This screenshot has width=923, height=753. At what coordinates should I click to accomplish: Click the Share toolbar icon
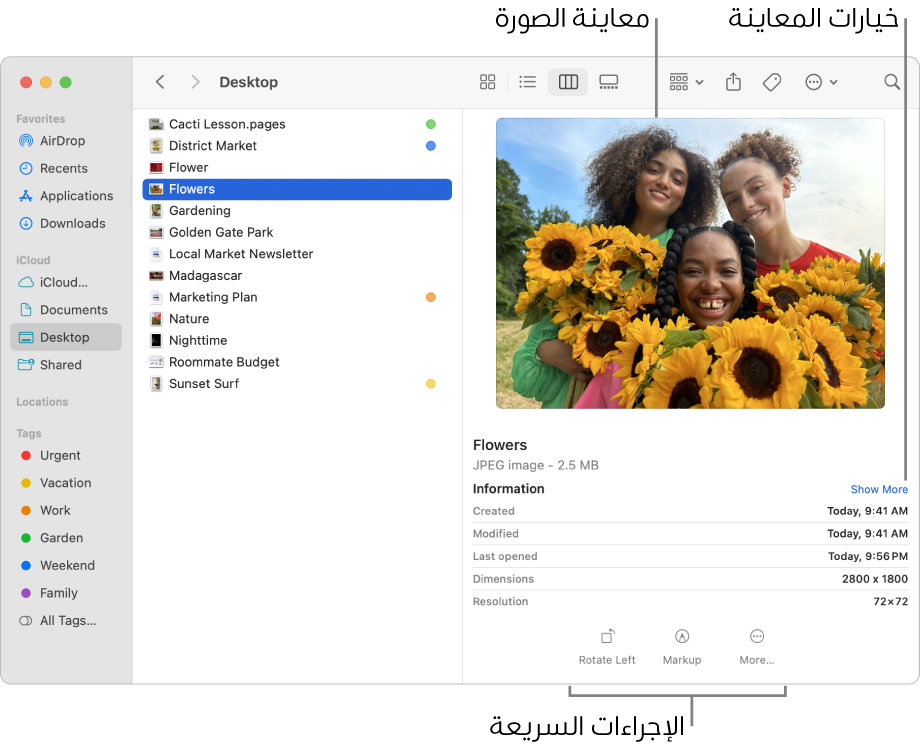pos(733,82)
